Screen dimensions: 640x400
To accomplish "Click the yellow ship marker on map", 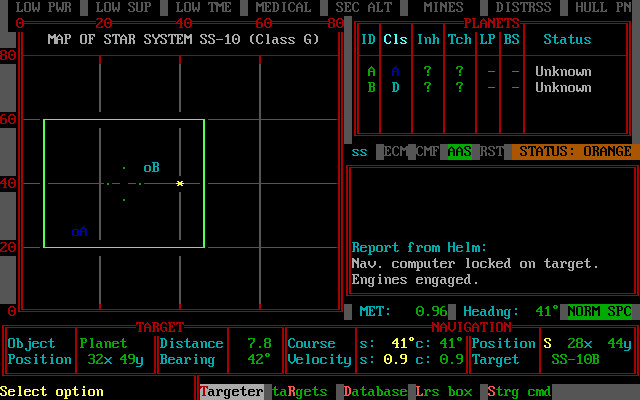I will click(x=180, y=183).
